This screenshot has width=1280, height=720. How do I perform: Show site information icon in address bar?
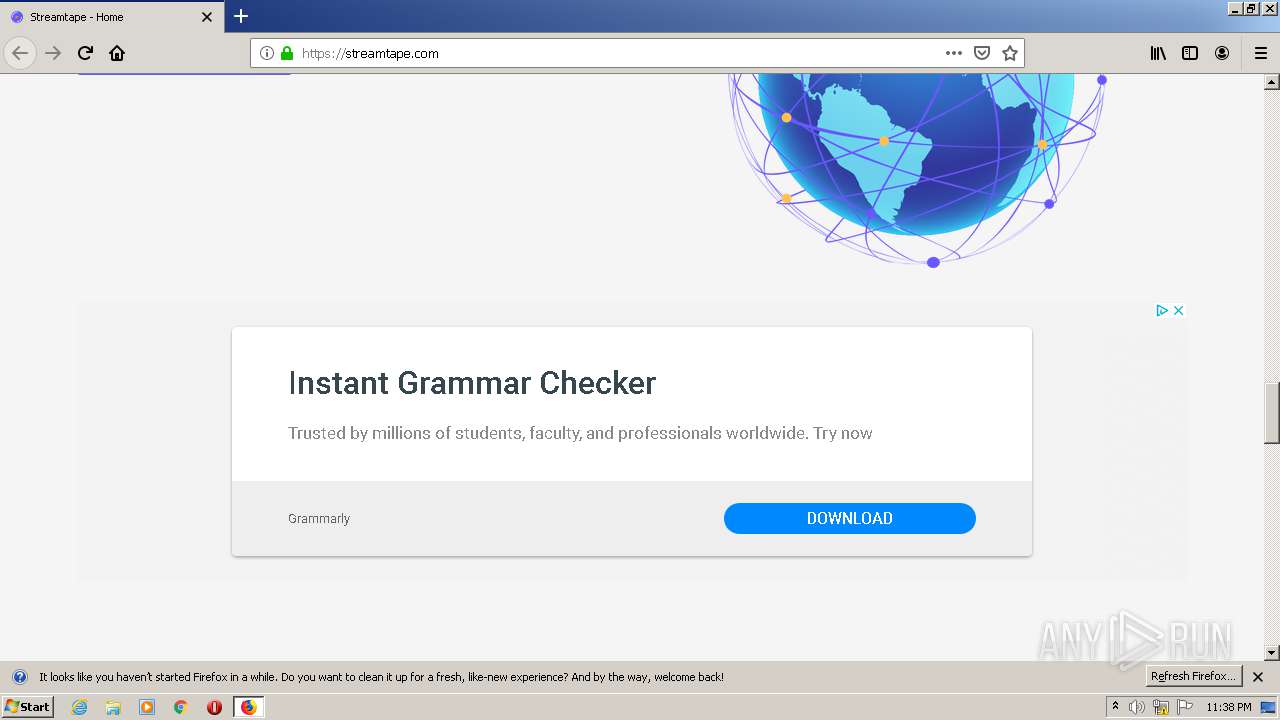point(267,53)
